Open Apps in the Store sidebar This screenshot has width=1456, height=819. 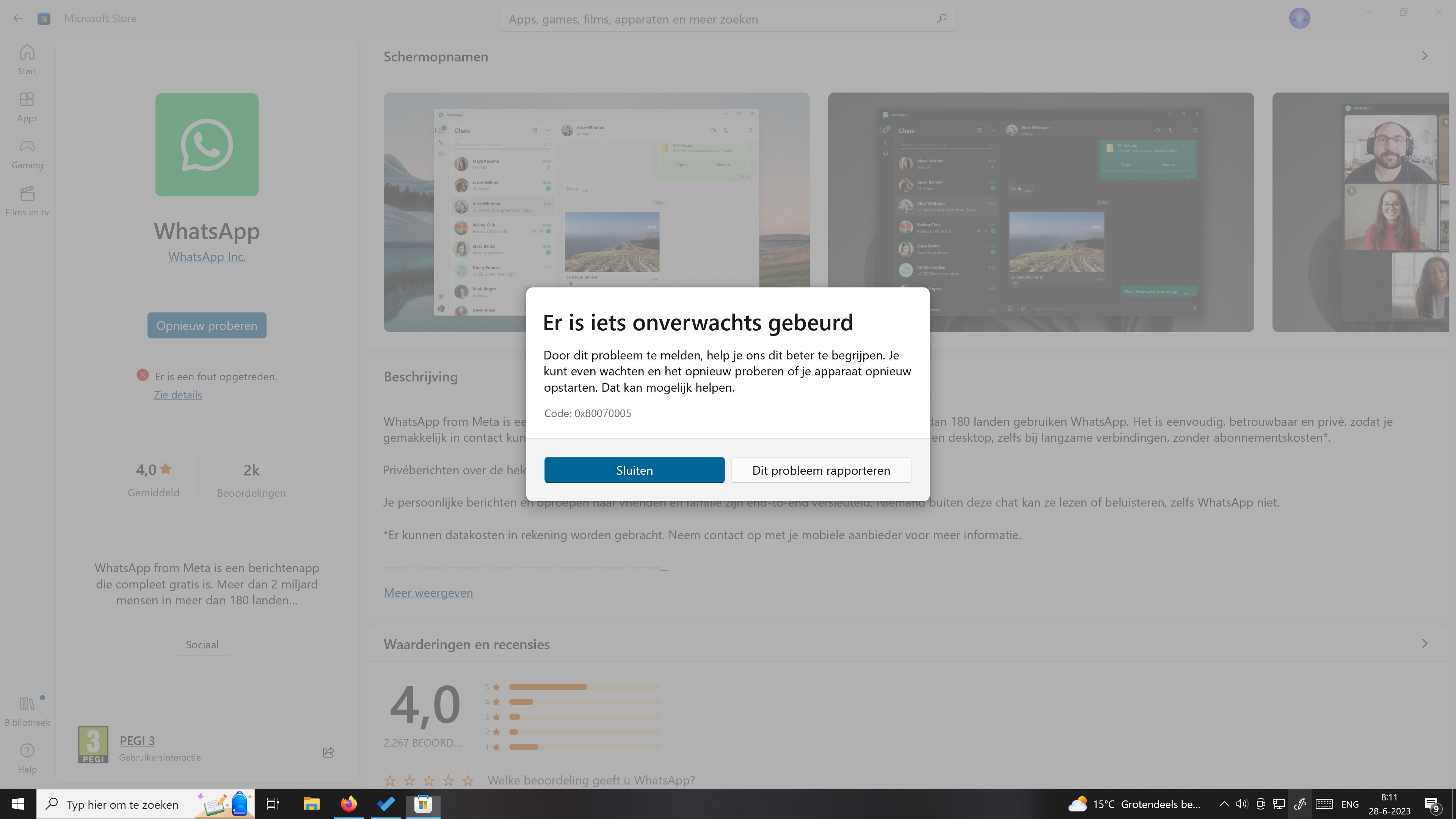[x=27, y=107]
